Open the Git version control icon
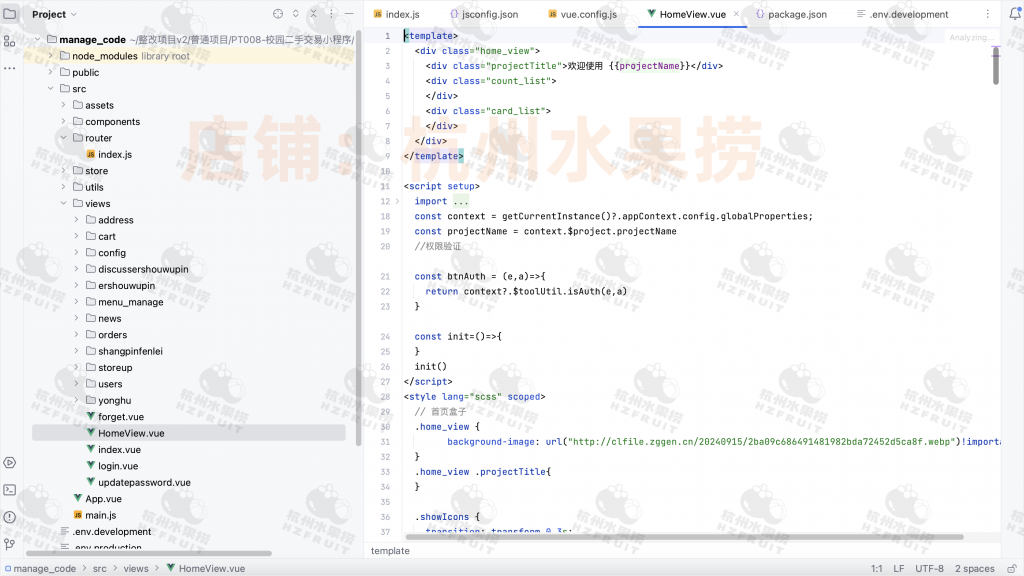 [10, 543]
